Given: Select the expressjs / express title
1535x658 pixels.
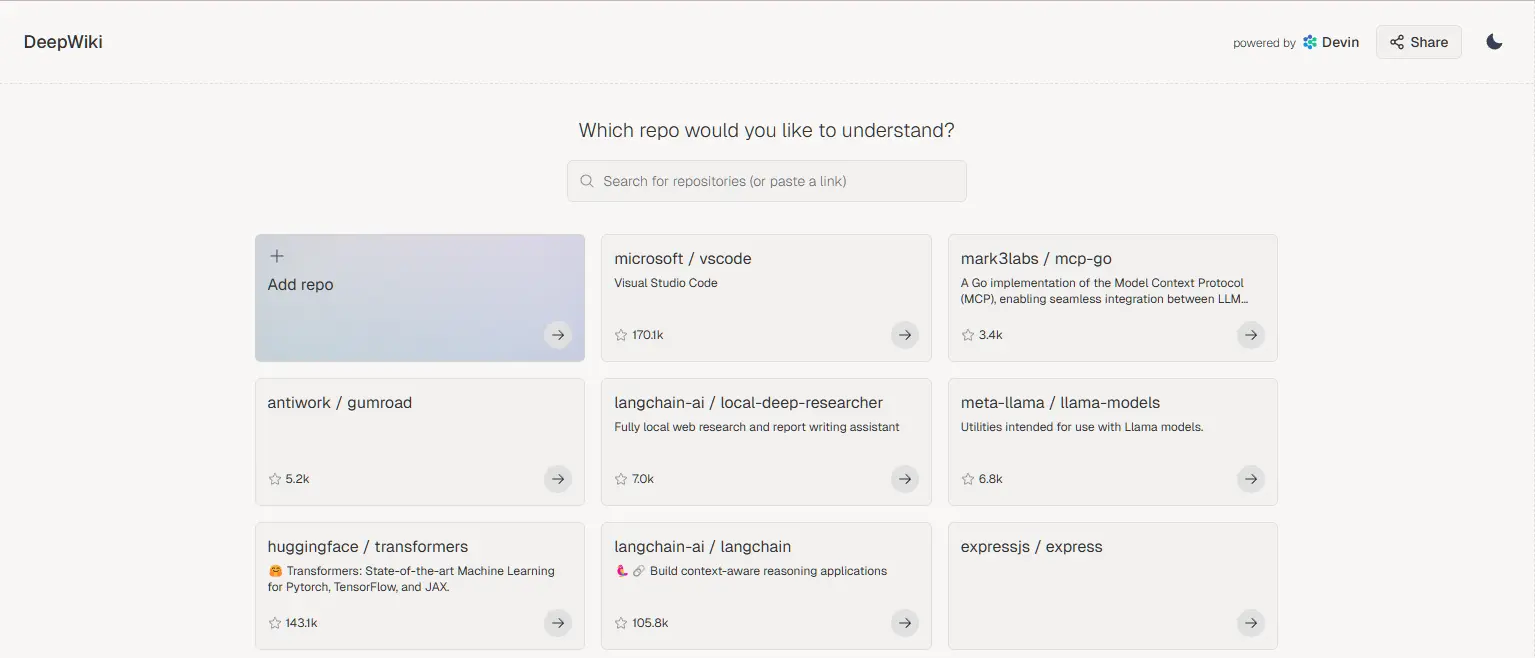Looking at the screenshot, I should pos(1031,547).
